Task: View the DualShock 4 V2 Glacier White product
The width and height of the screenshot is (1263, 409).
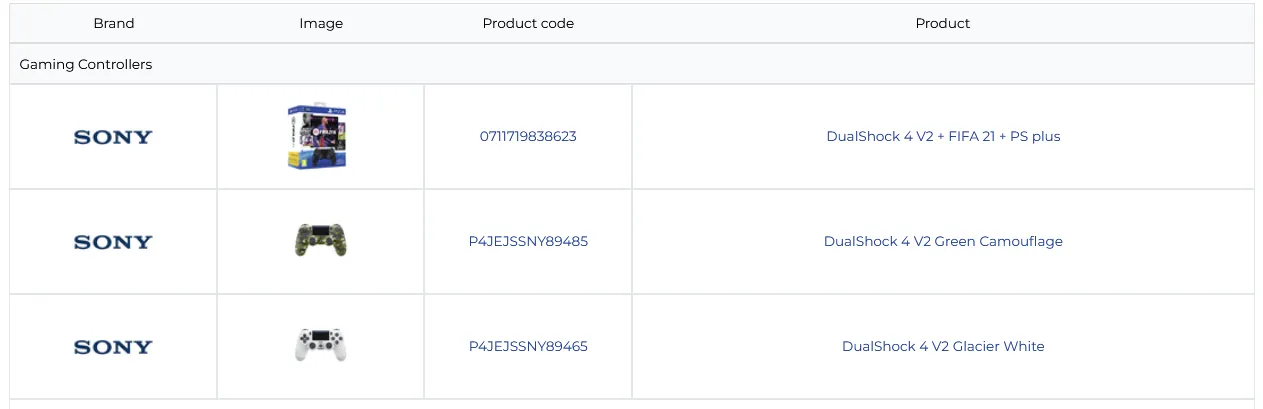Action: pos(943,346)
